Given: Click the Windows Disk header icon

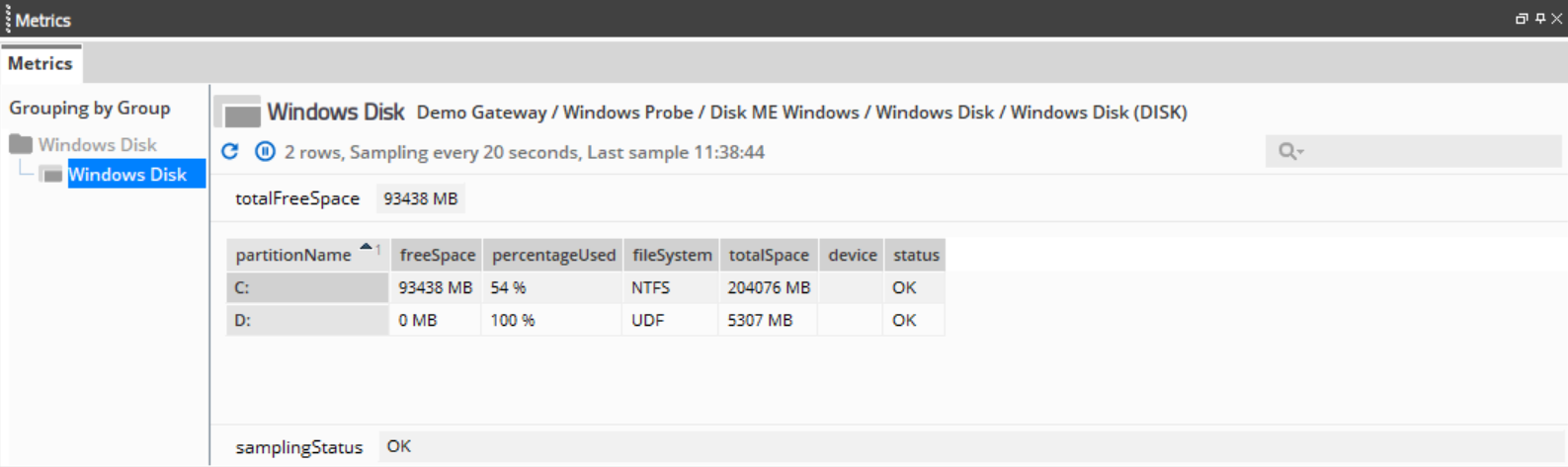Looking at the screenshot, I should (238, 113).
